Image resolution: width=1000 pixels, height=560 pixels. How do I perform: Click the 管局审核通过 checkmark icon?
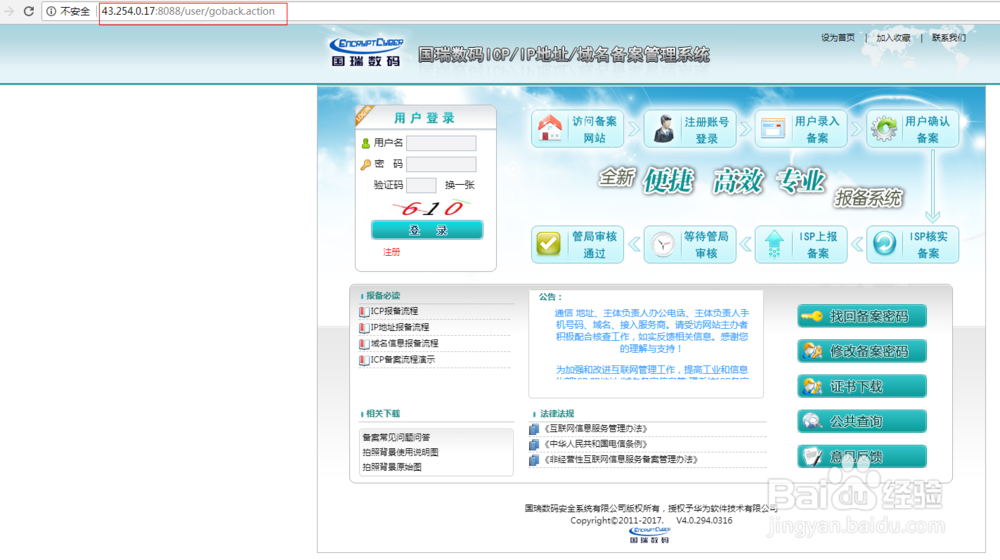(x=548, y=244)
